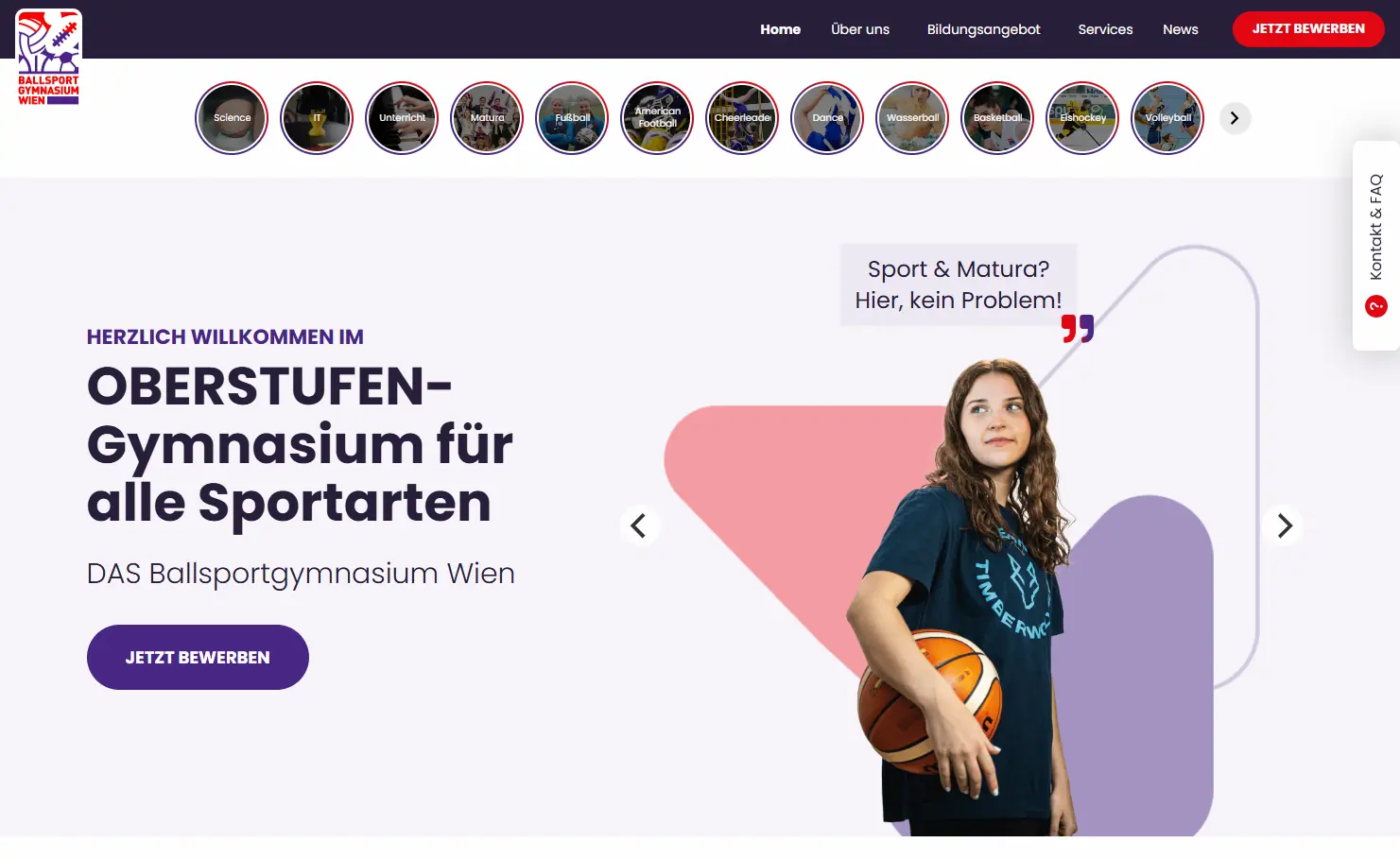Go to the News page

[1180, 29]
